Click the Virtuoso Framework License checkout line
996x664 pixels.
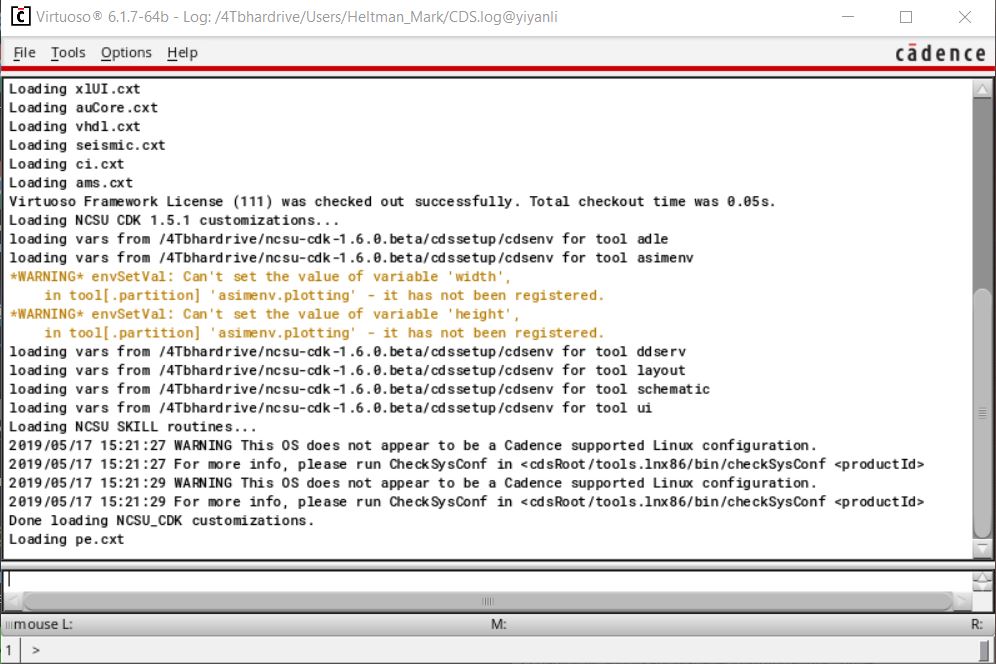pos(392,201)
